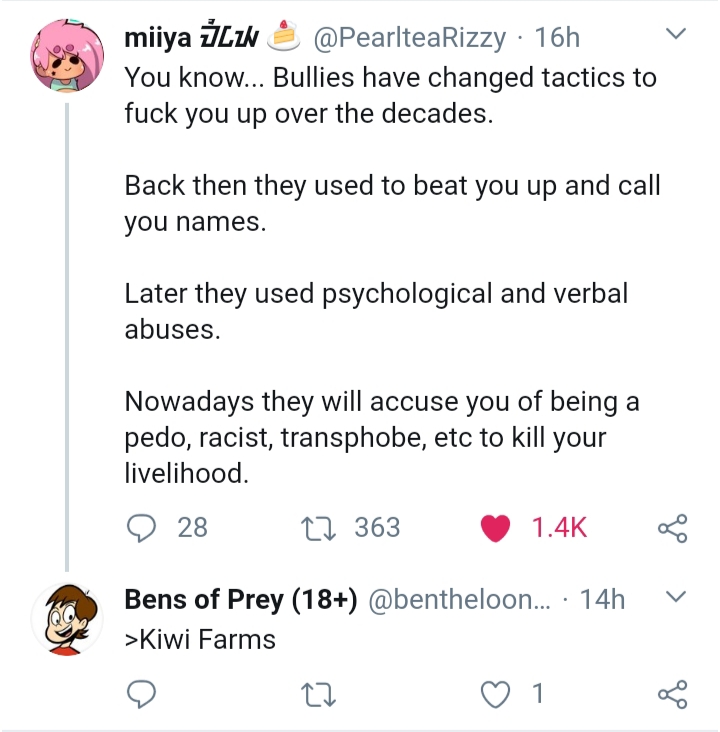Open the tweet text about bullies changing tactics
Viewport: 720px width, 732px height.
(x=392, y=275)
